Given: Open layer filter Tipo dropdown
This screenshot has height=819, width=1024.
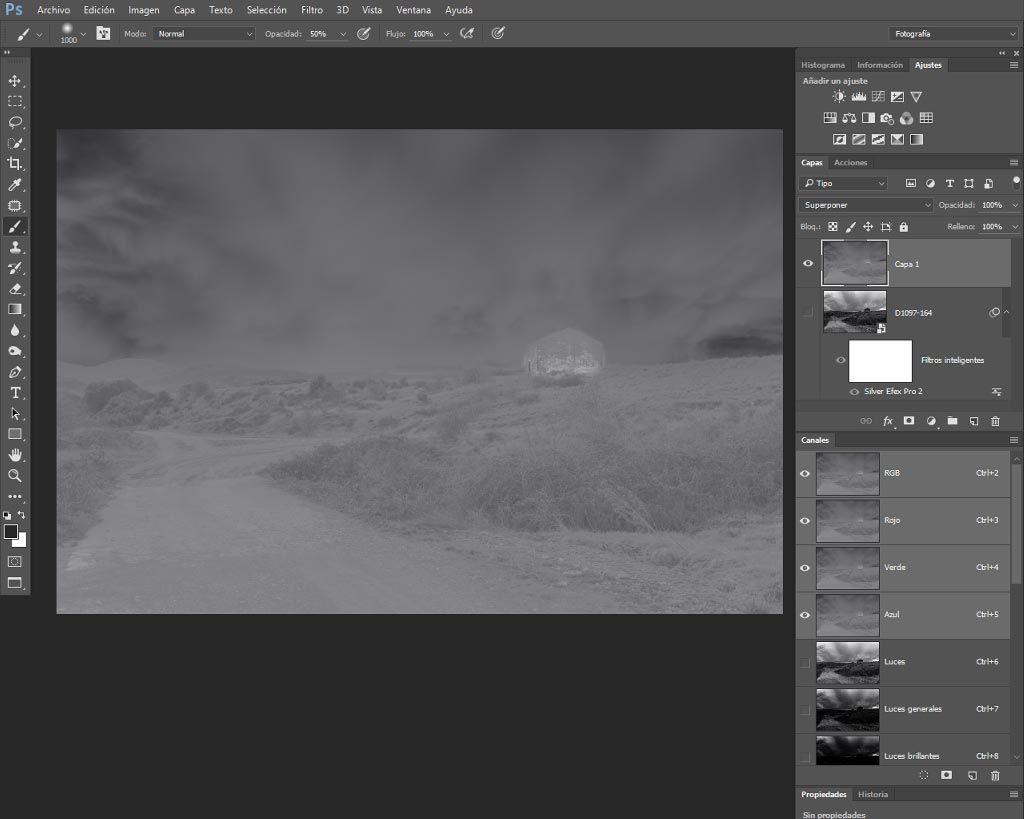Looking at the screenshot, I should (x=843, y=184).
